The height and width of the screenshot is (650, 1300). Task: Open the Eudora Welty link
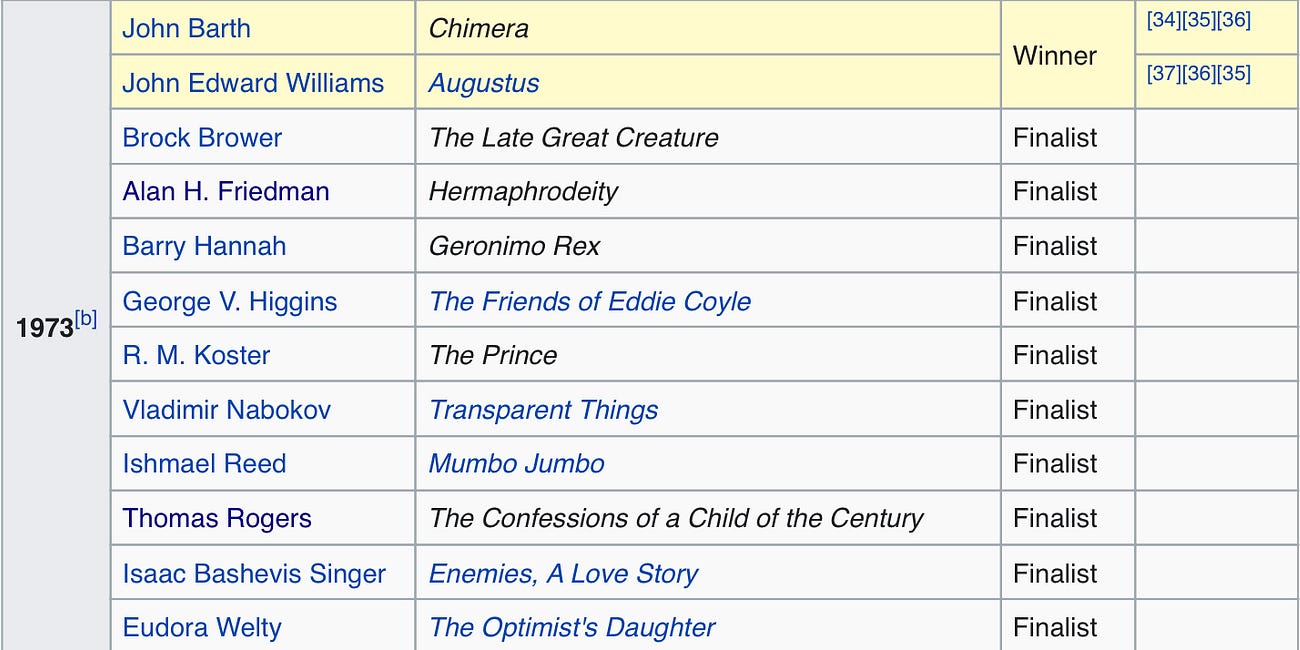(202, 627)
